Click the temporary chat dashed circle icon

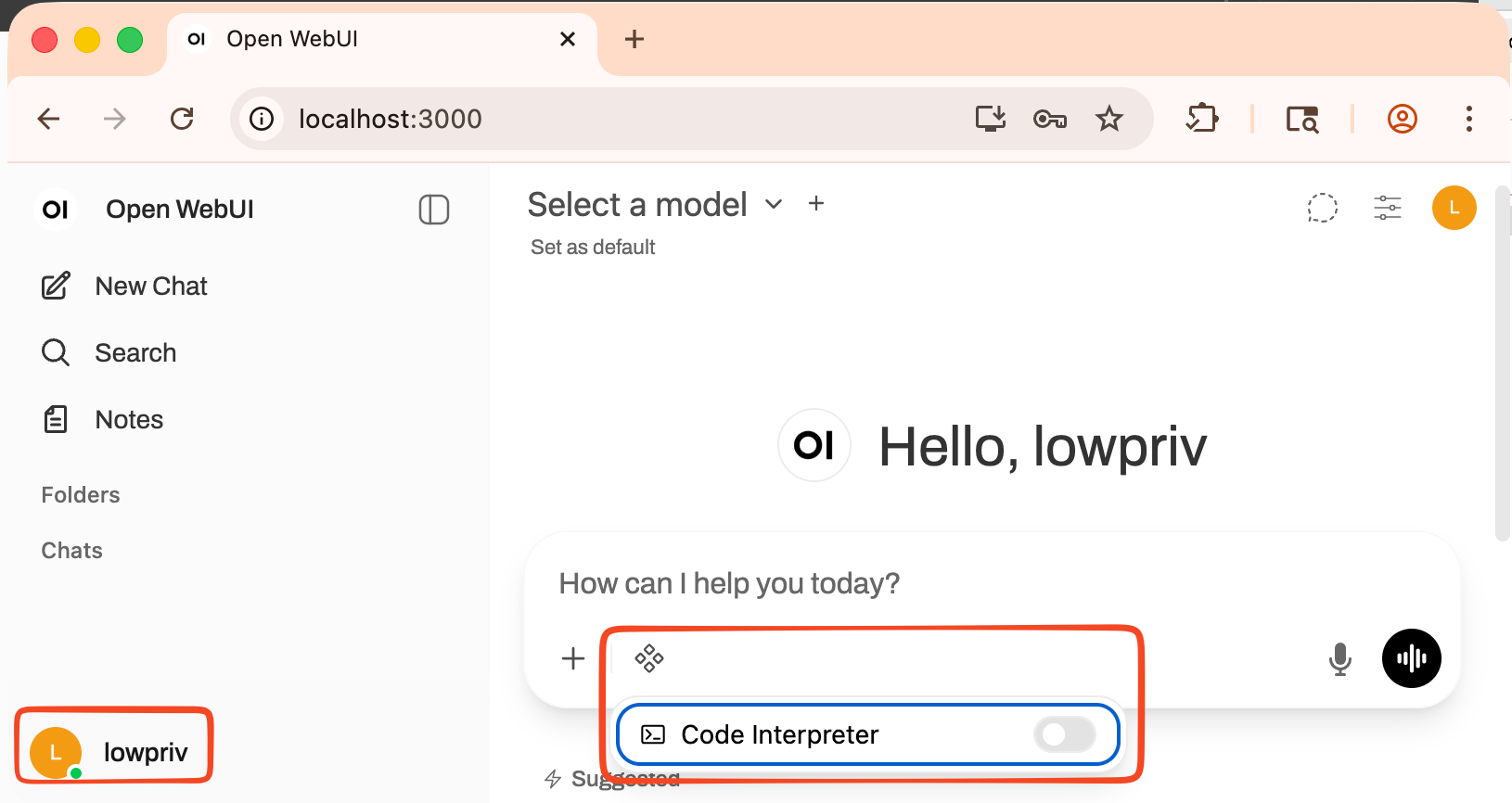tap(1322, 208)
